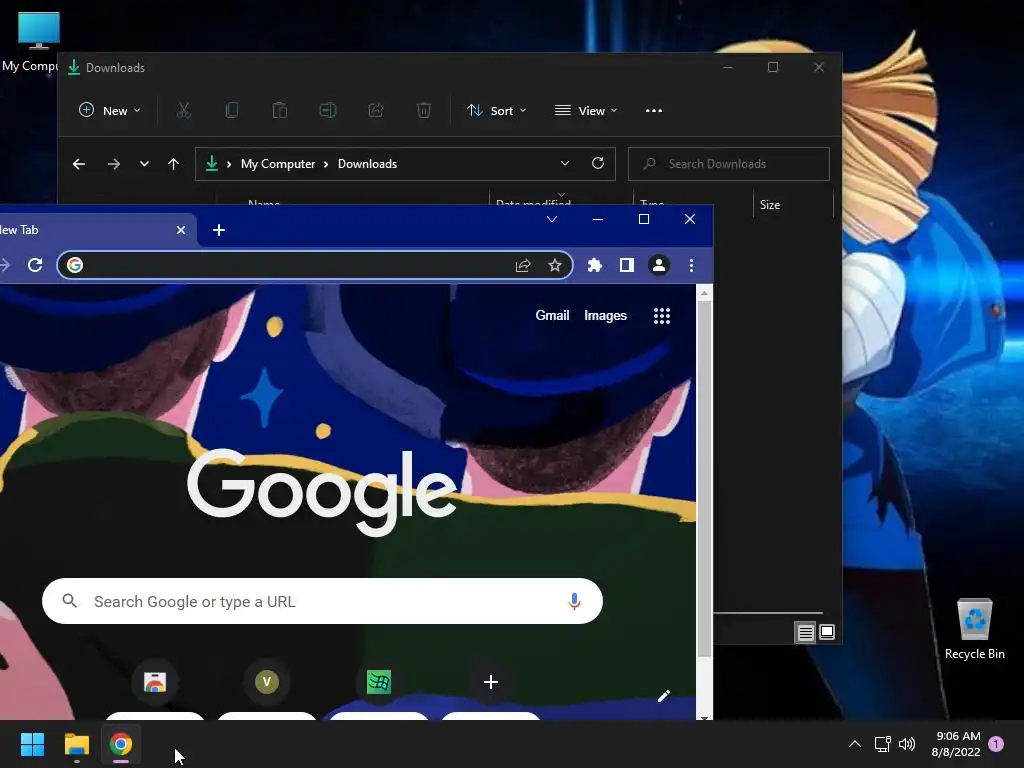Click Downloads in breadcrumb path
The image size is (1024, 768).
click(367, 164)
